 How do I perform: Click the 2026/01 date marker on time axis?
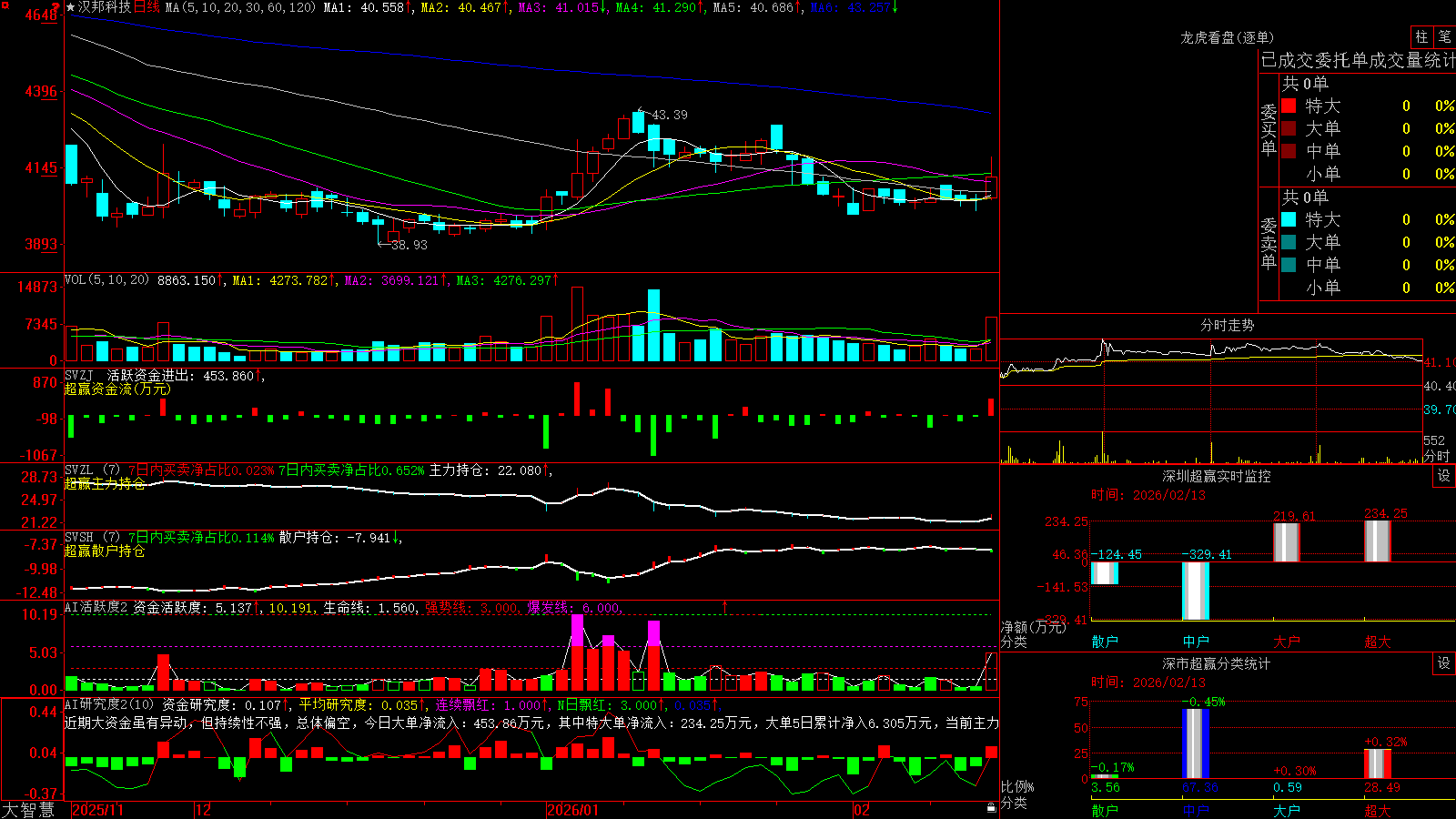coord(573,810)
